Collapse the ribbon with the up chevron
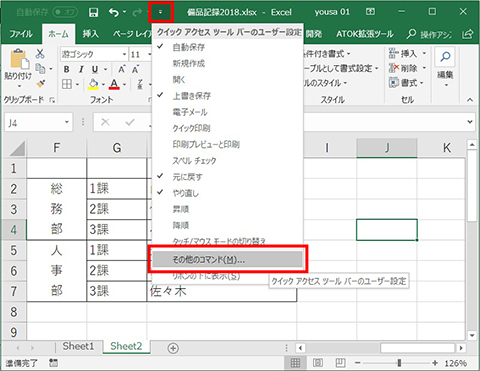480x371 pixels. [470, 99]
